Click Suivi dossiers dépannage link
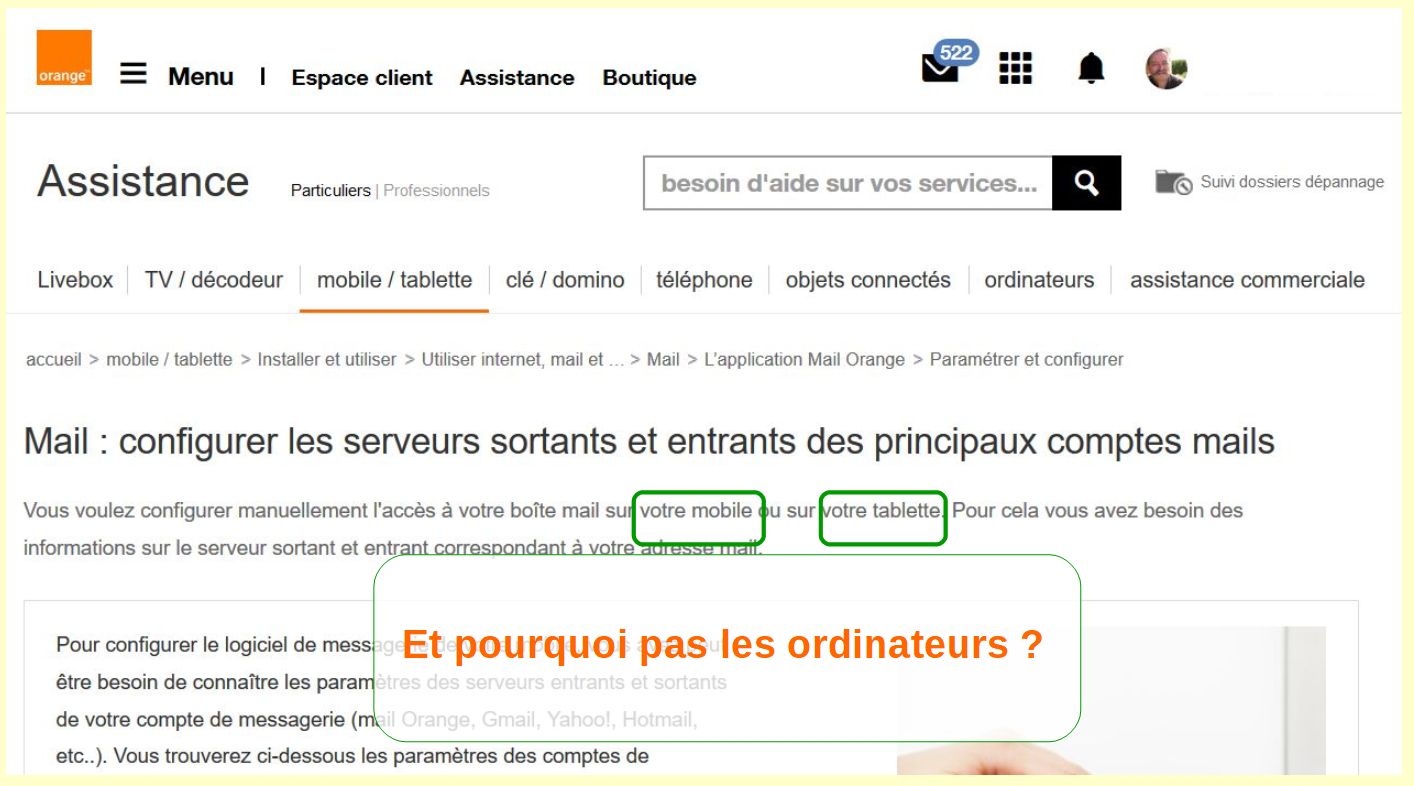The height and width of the screenshot is (786, 1414). point(1292,182)
